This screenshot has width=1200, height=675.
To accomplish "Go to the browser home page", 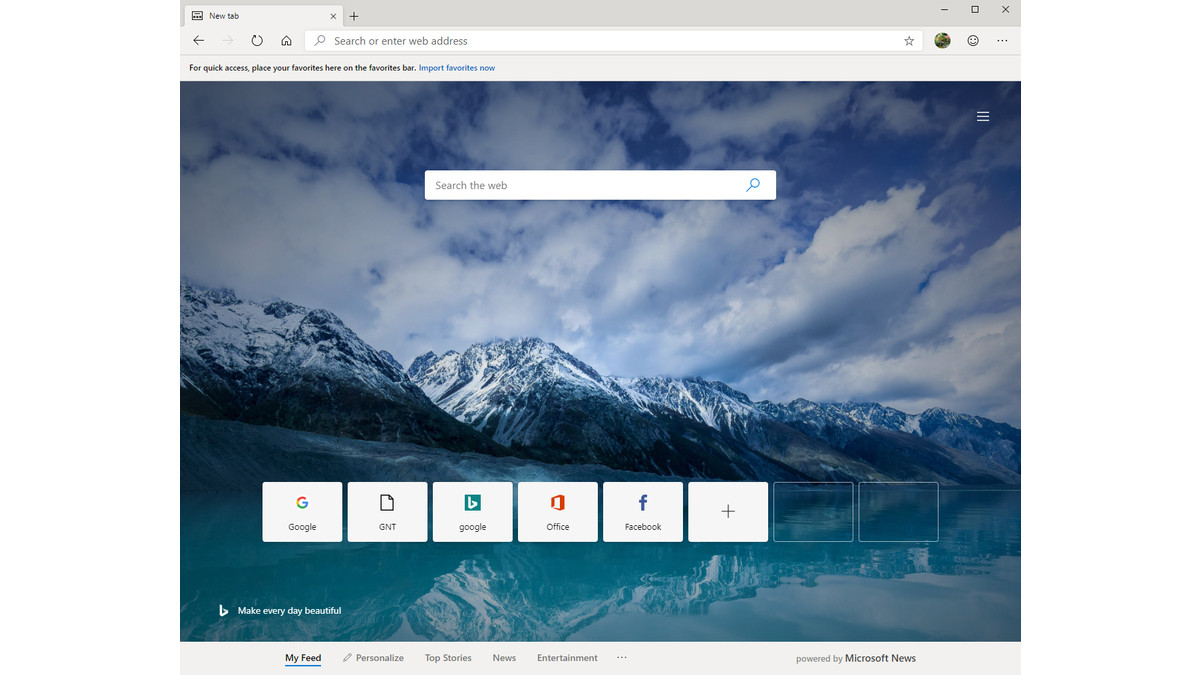I will [286, 40].
